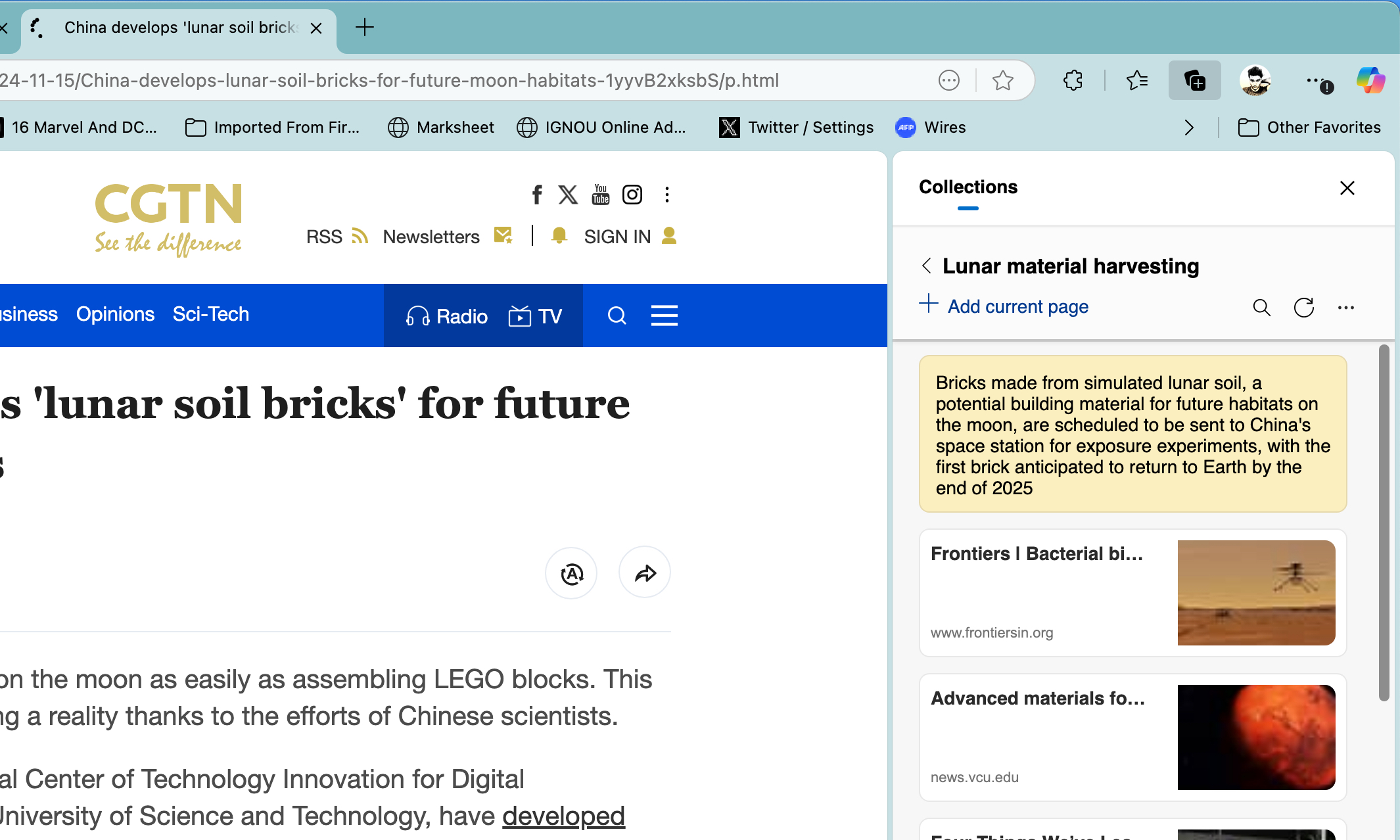Expand the hamburger menu in the blue navbar

tap(665, 315)
